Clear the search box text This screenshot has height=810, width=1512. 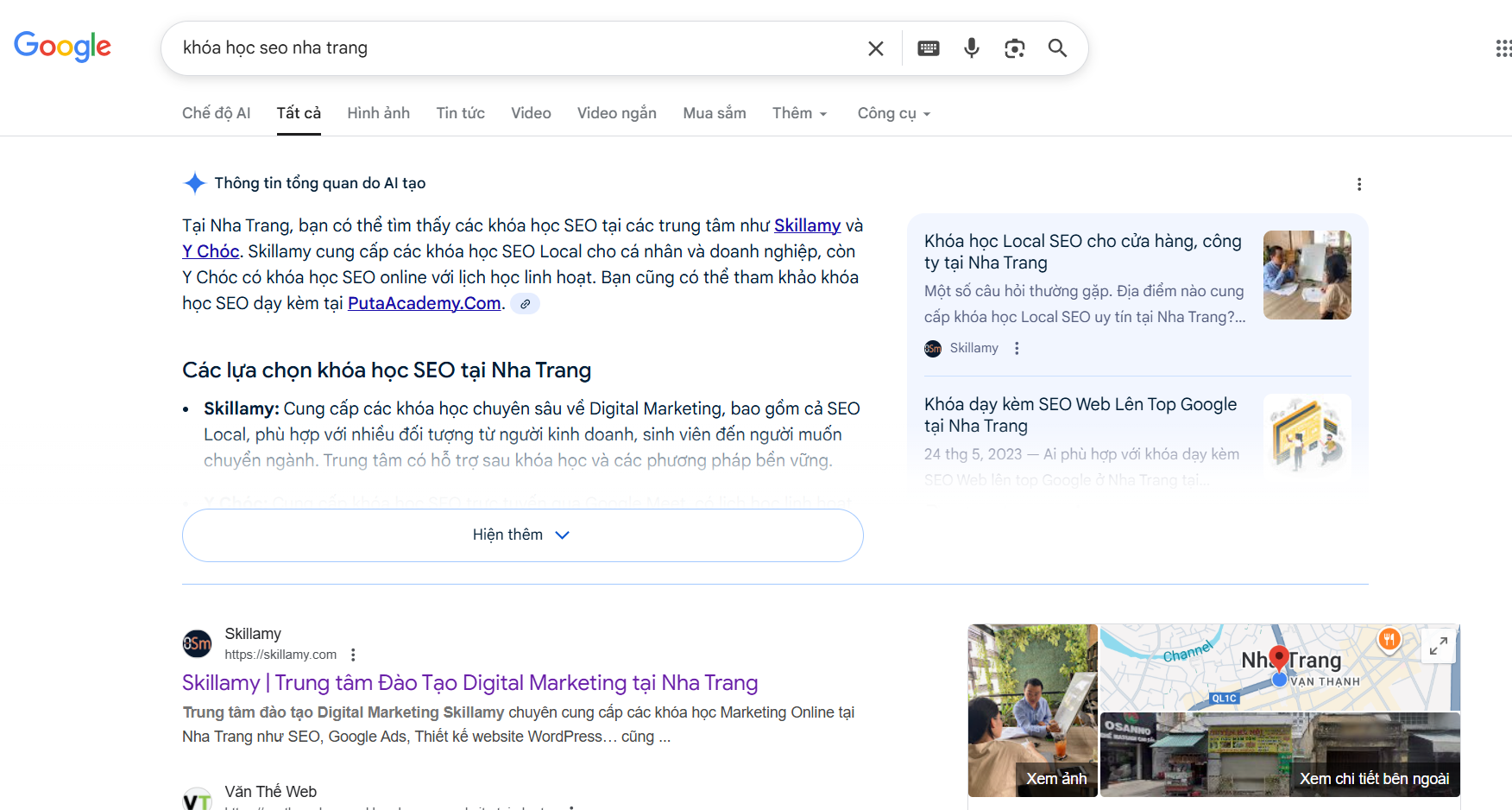875,48
